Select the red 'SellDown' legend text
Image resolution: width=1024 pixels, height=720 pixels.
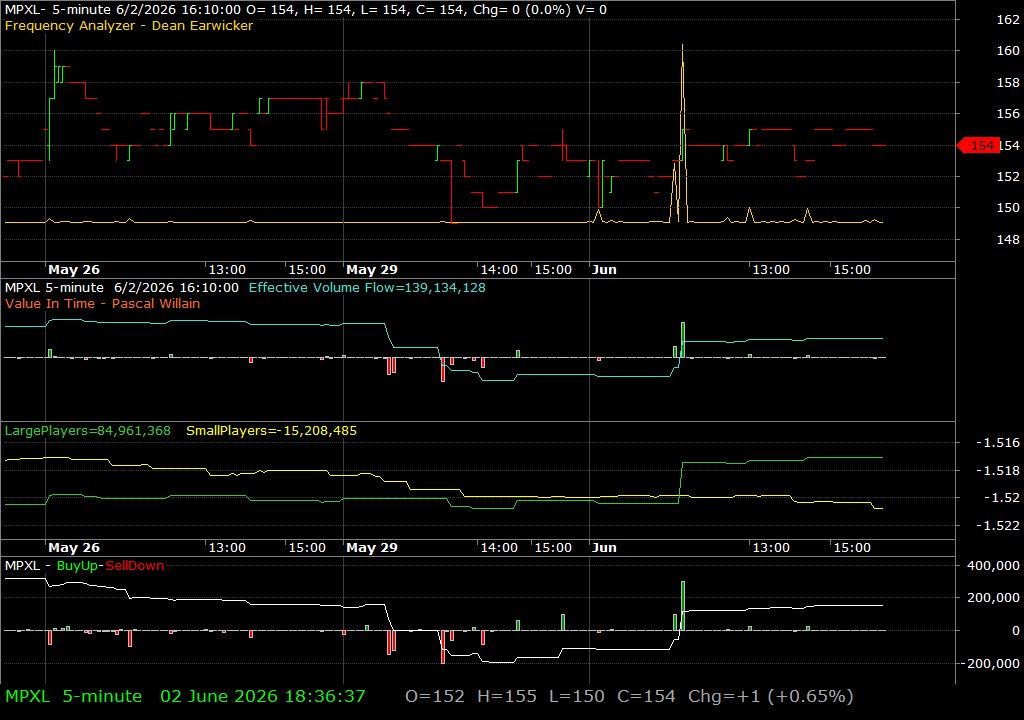point(135,566)
